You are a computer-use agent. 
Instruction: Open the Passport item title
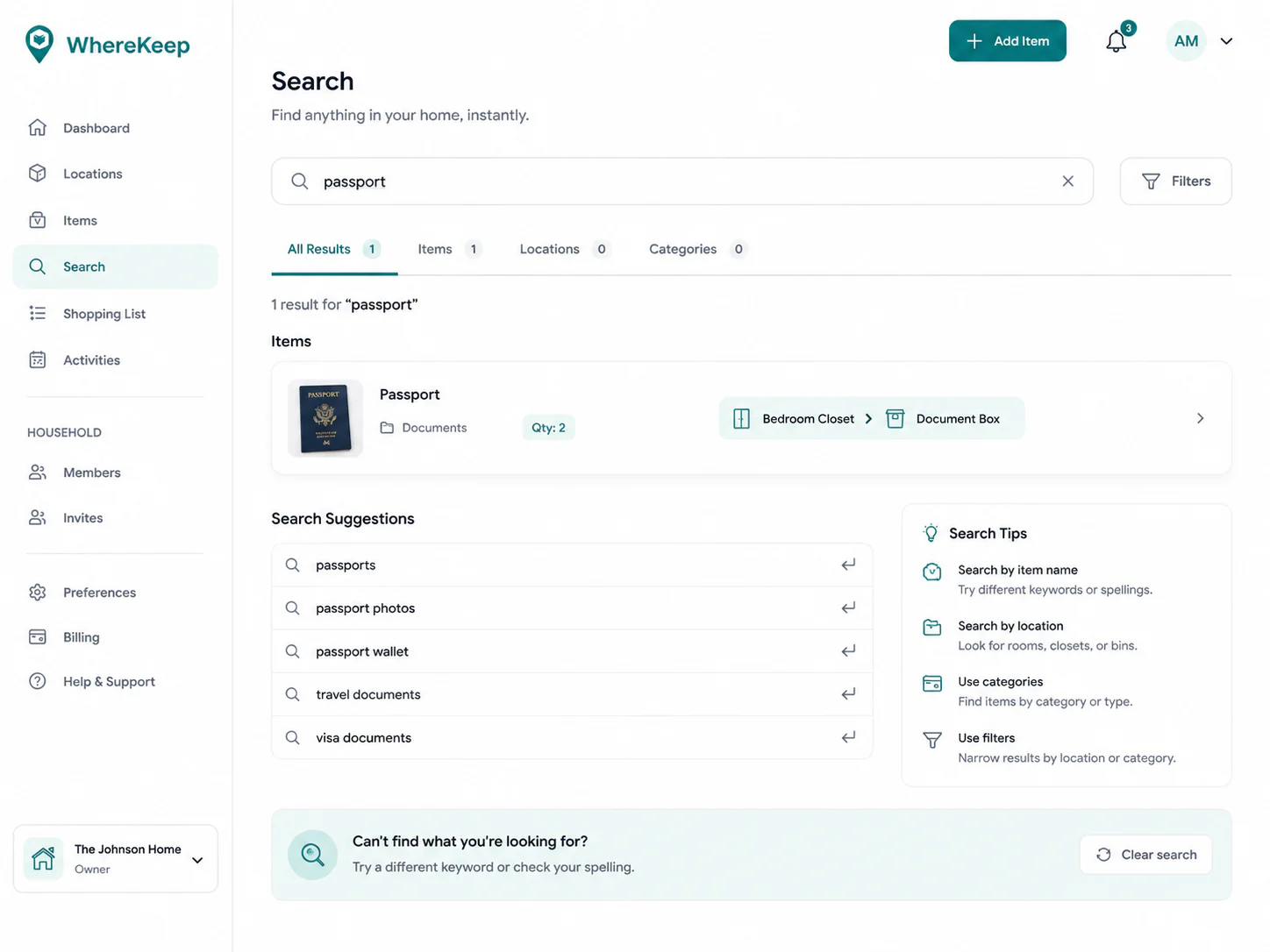click(410, 394)
